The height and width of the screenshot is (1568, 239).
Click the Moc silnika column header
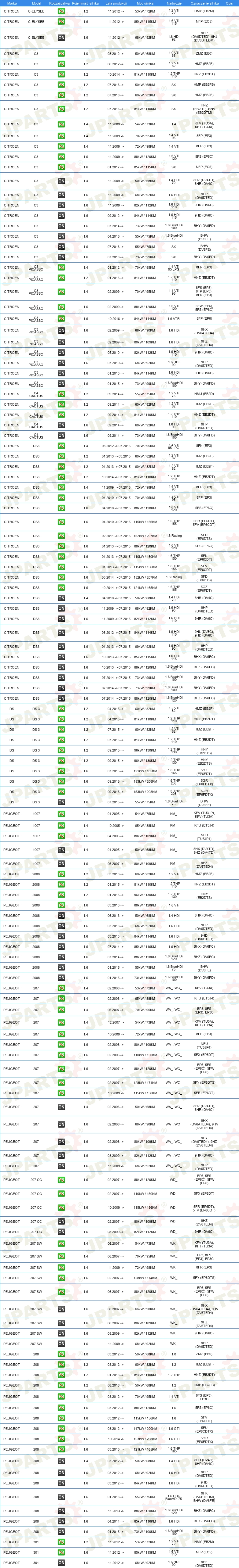(x=145, y=3)
